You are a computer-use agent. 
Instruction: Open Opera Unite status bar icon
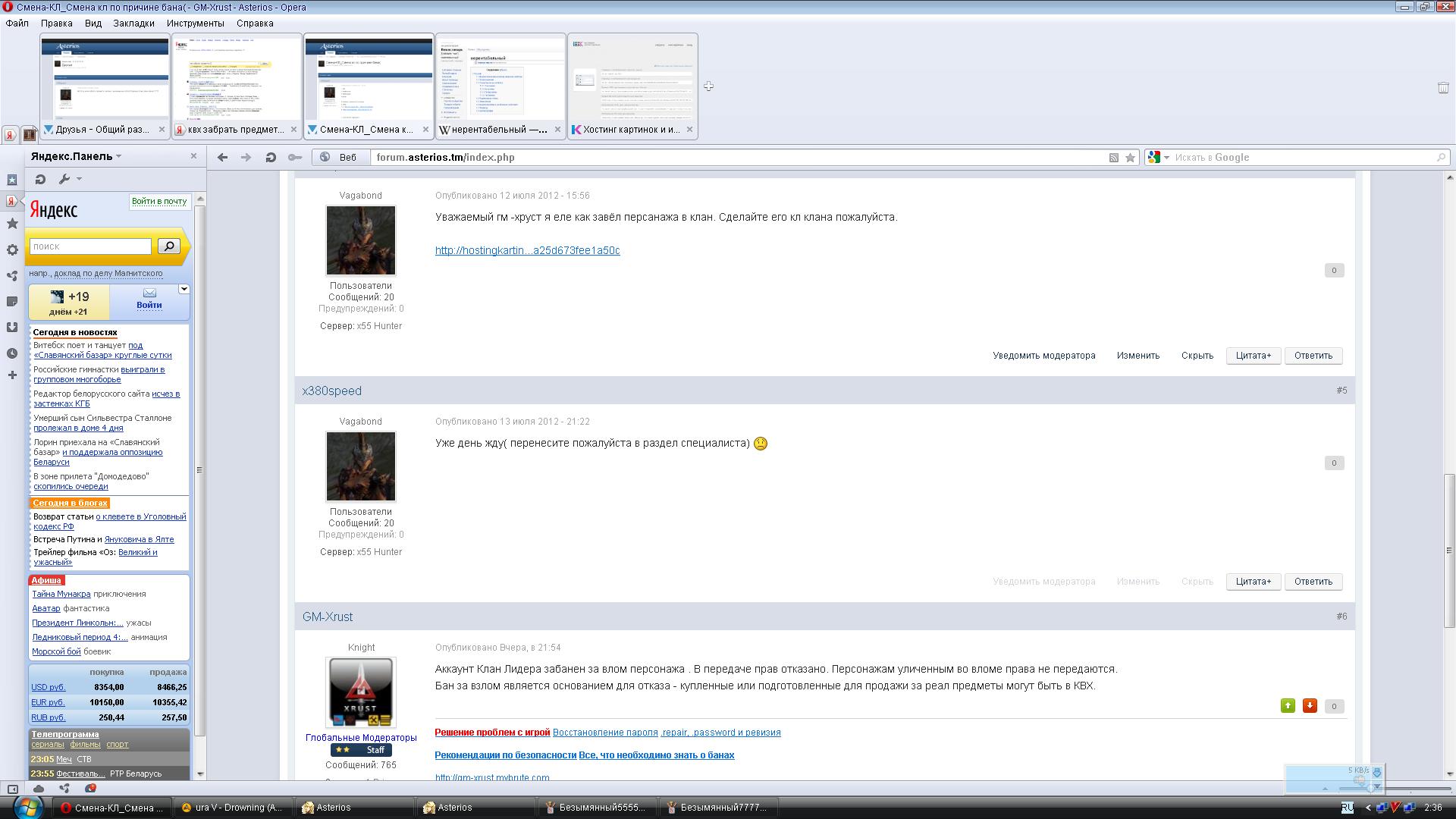64,789
